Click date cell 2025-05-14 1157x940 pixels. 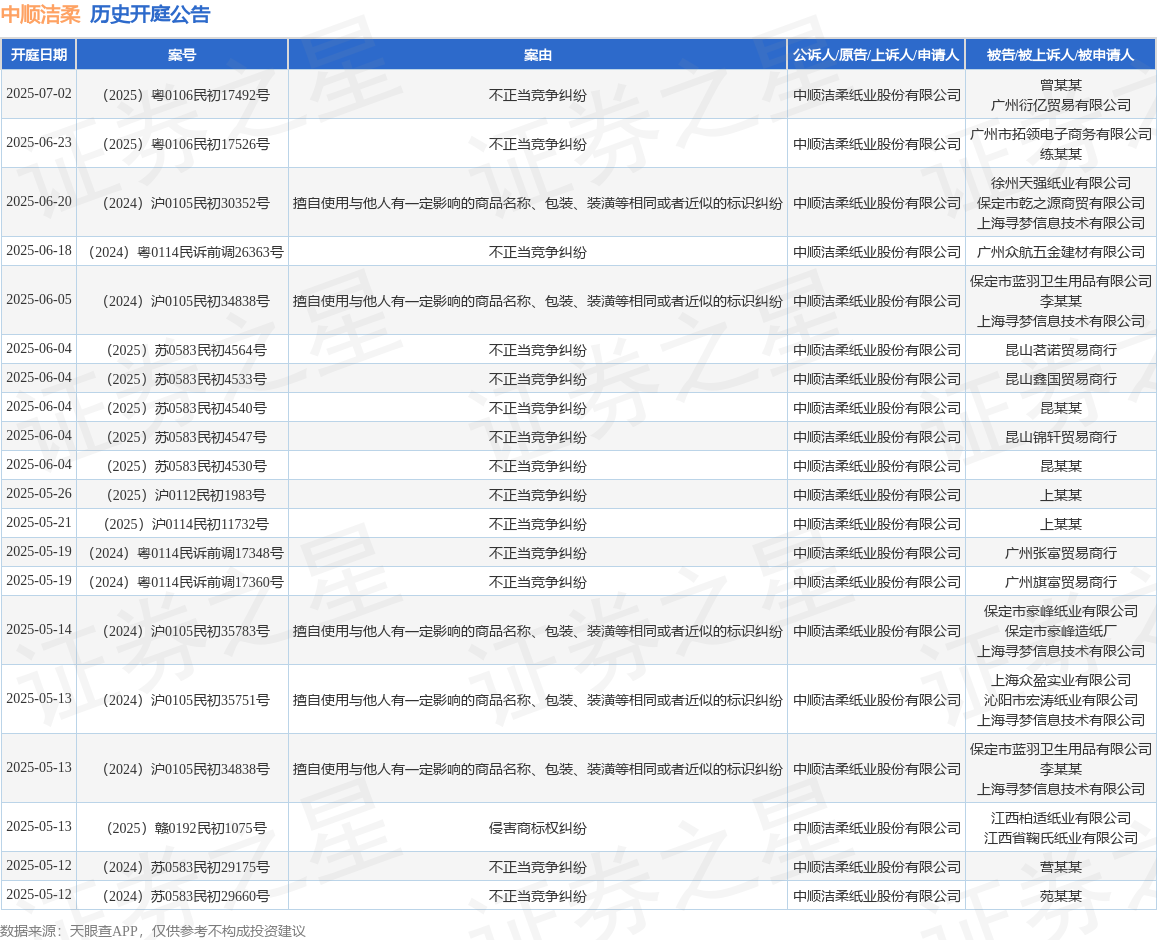(x=39, y=629)
